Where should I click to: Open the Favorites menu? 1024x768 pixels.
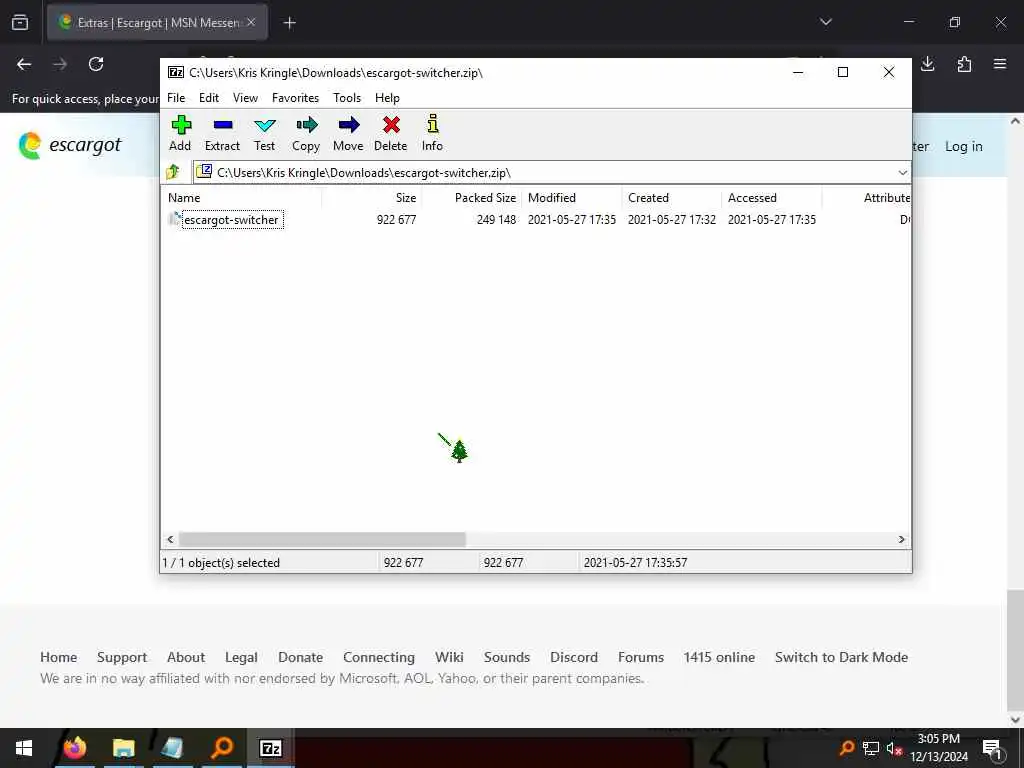pyautogui.click(x=295, y=98)
